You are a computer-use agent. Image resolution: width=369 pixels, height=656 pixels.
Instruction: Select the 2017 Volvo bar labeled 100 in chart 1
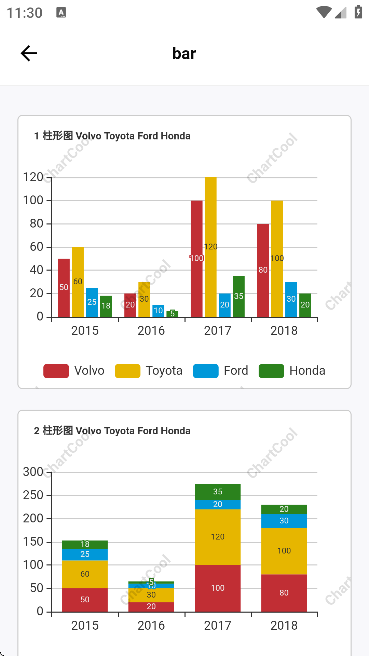tap(197, 259)
